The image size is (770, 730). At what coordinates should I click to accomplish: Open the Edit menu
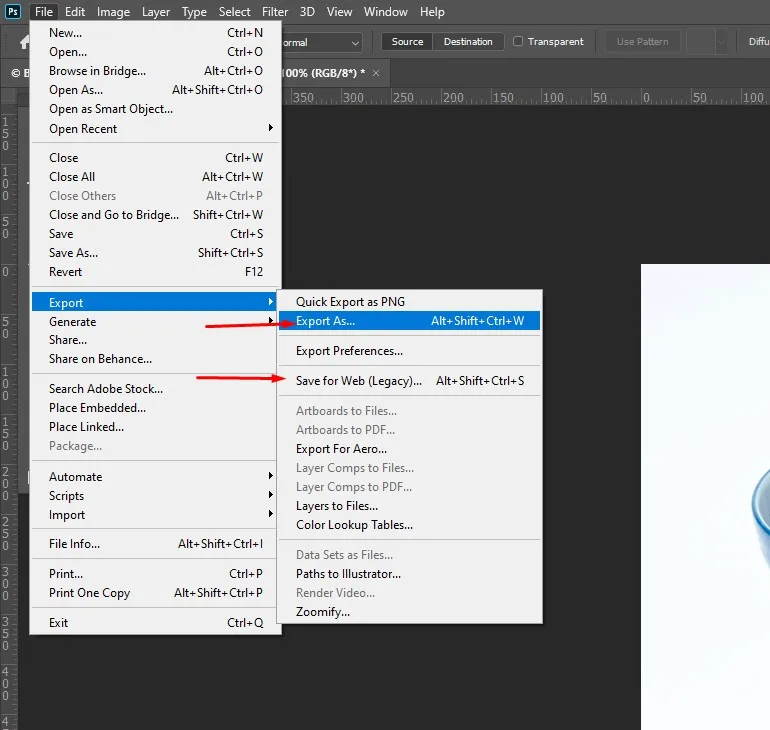click(75, 12)
